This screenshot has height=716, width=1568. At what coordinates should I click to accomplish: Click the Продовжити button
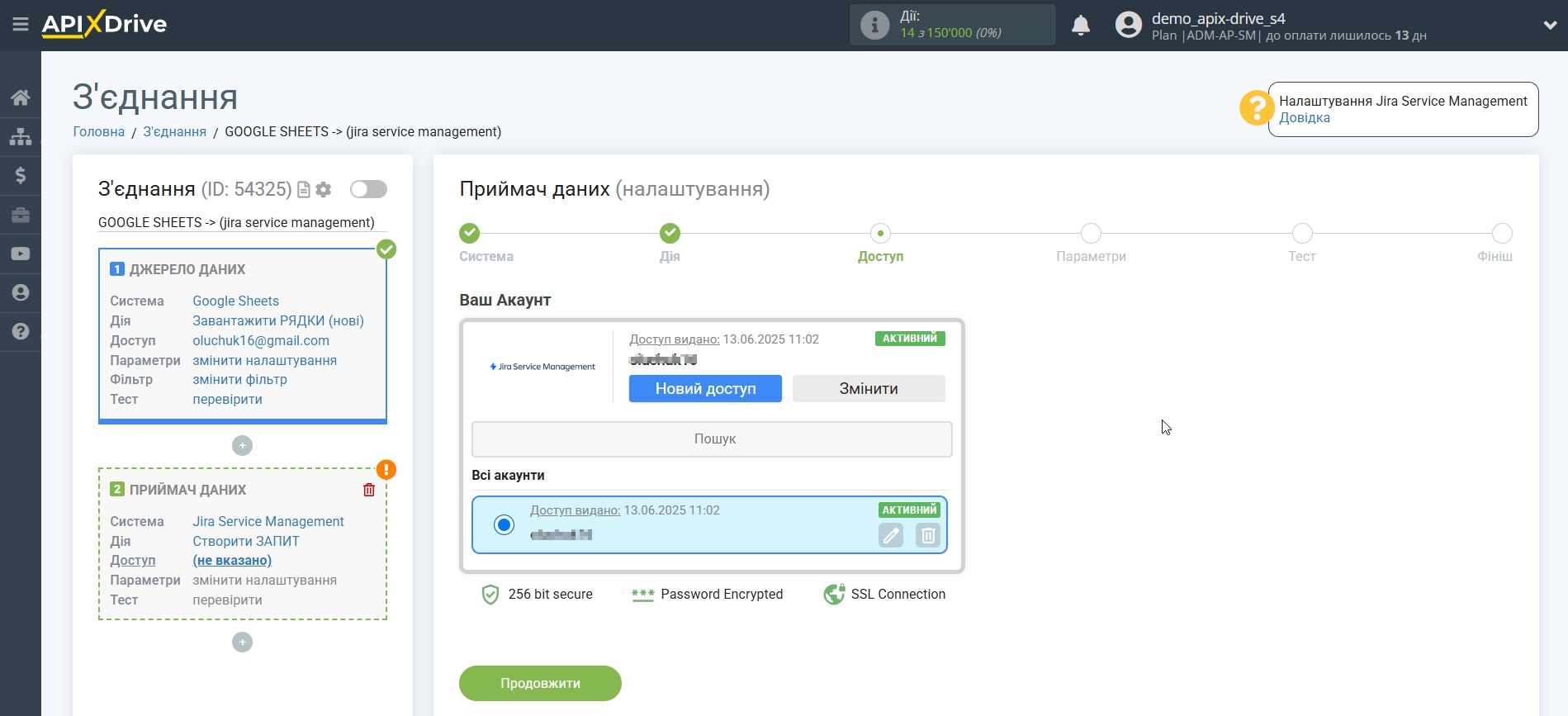pos(540,683)
